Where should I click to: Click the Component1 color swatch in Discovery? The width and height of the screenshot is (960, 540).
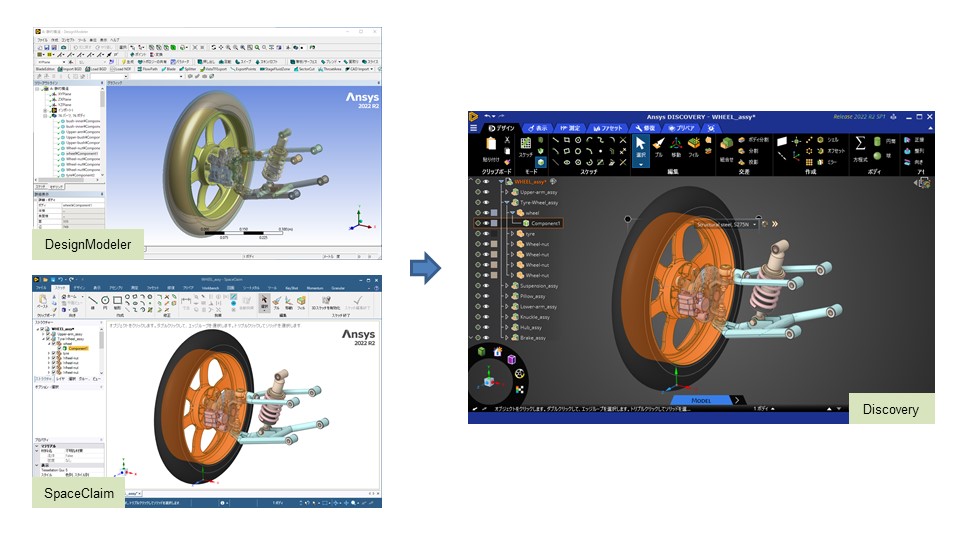495,223
